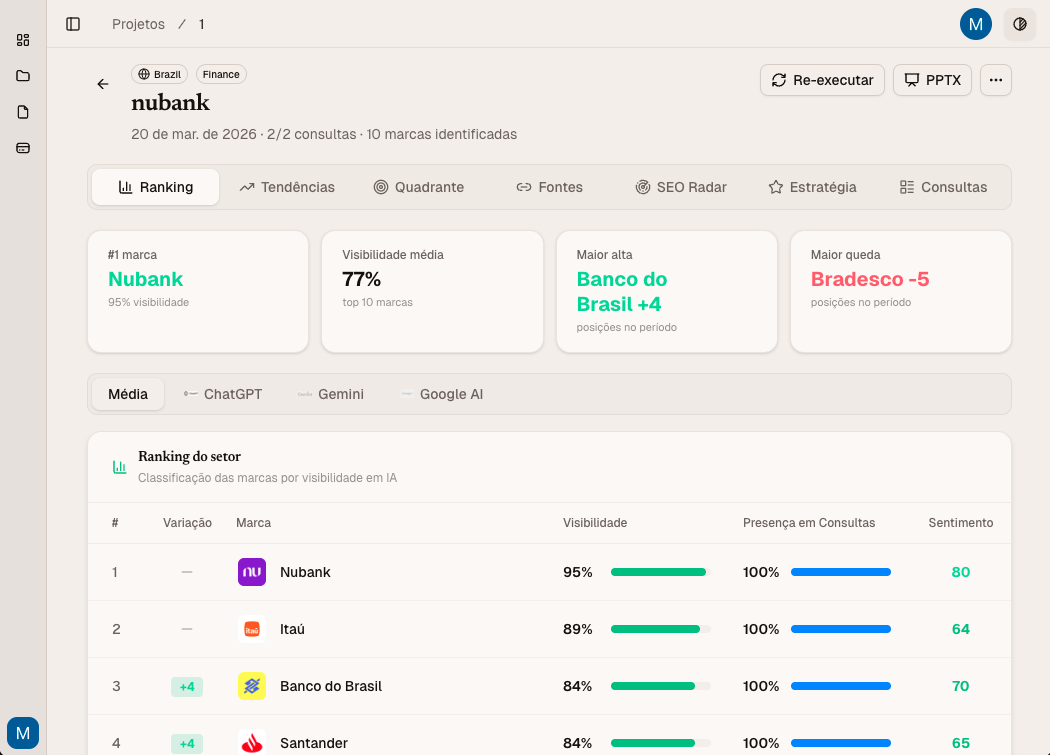Open the document icon in left sidebar

(23, 112)
